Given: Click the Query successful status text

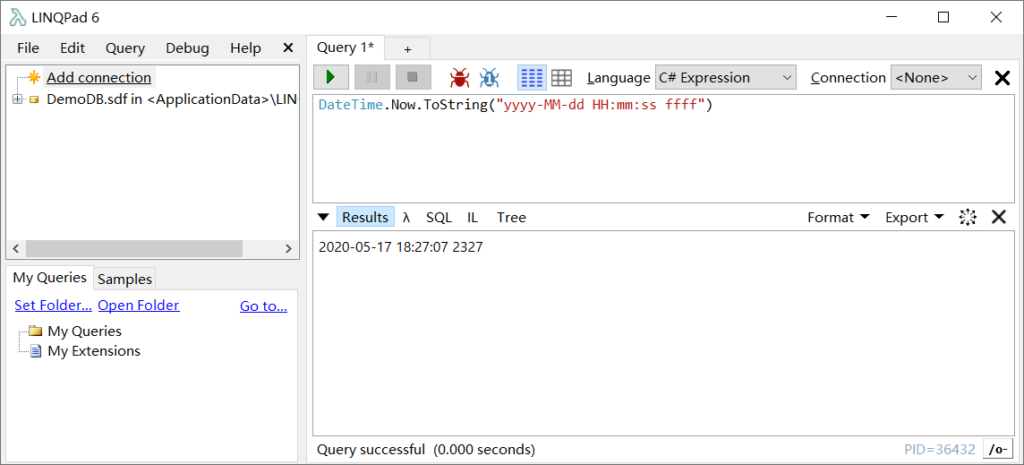Looking at the screenshot, I should pos(426,449).
